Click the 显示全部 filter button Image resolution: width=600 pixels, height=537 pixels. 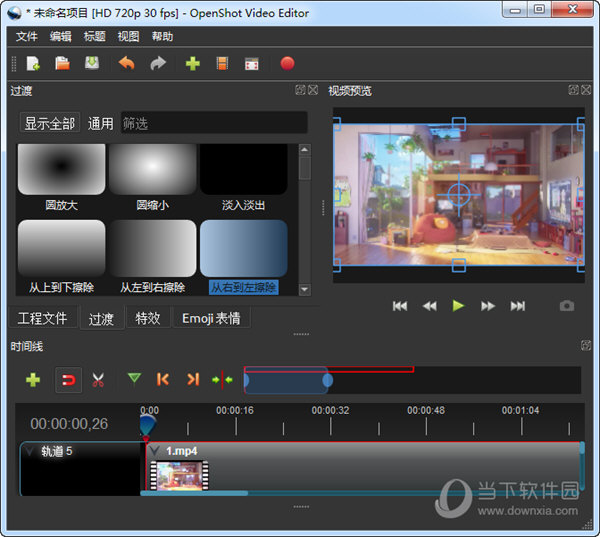50,123
